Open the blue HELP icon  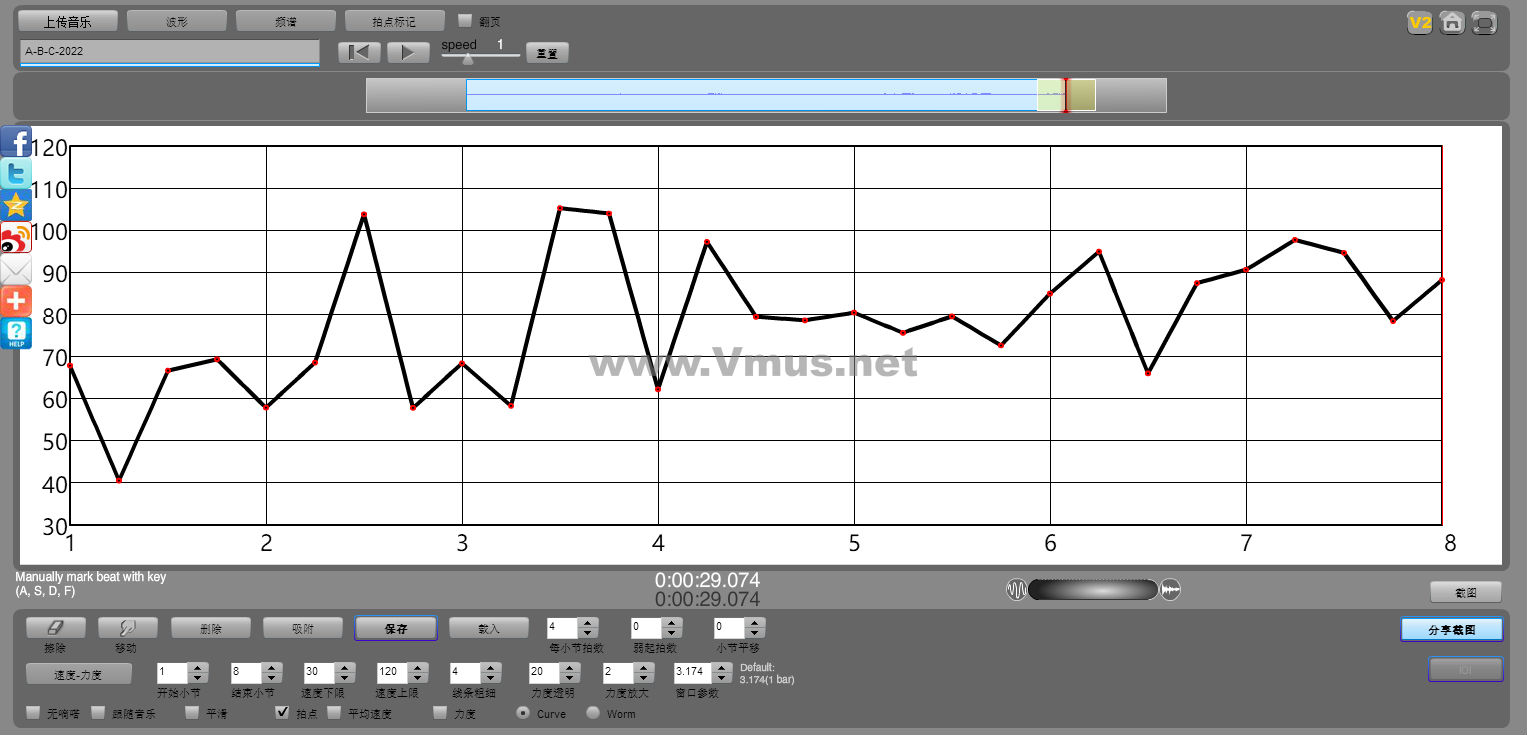[x=16, y=334]
